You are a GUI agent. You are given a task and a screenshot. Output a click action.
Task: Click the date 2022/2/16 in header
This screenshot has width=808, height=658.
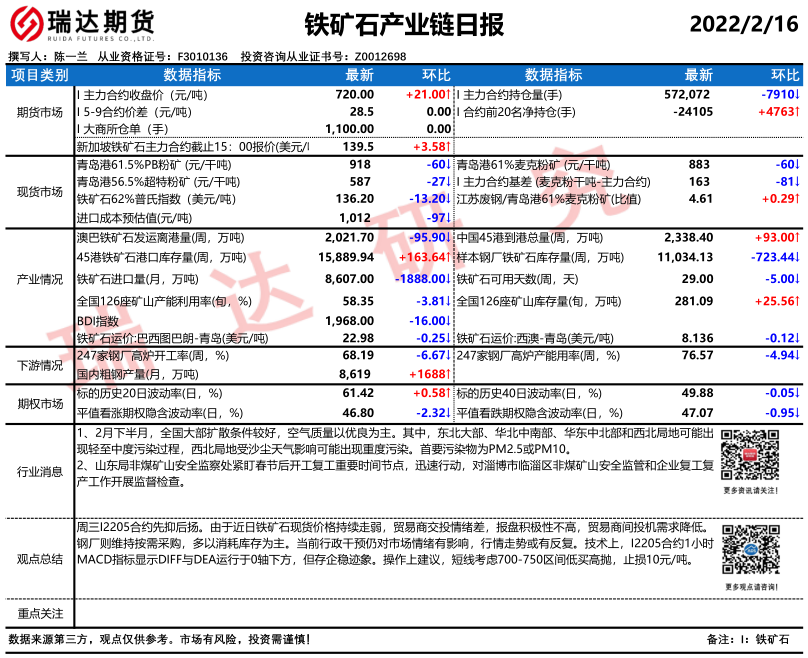click(745, 24)
